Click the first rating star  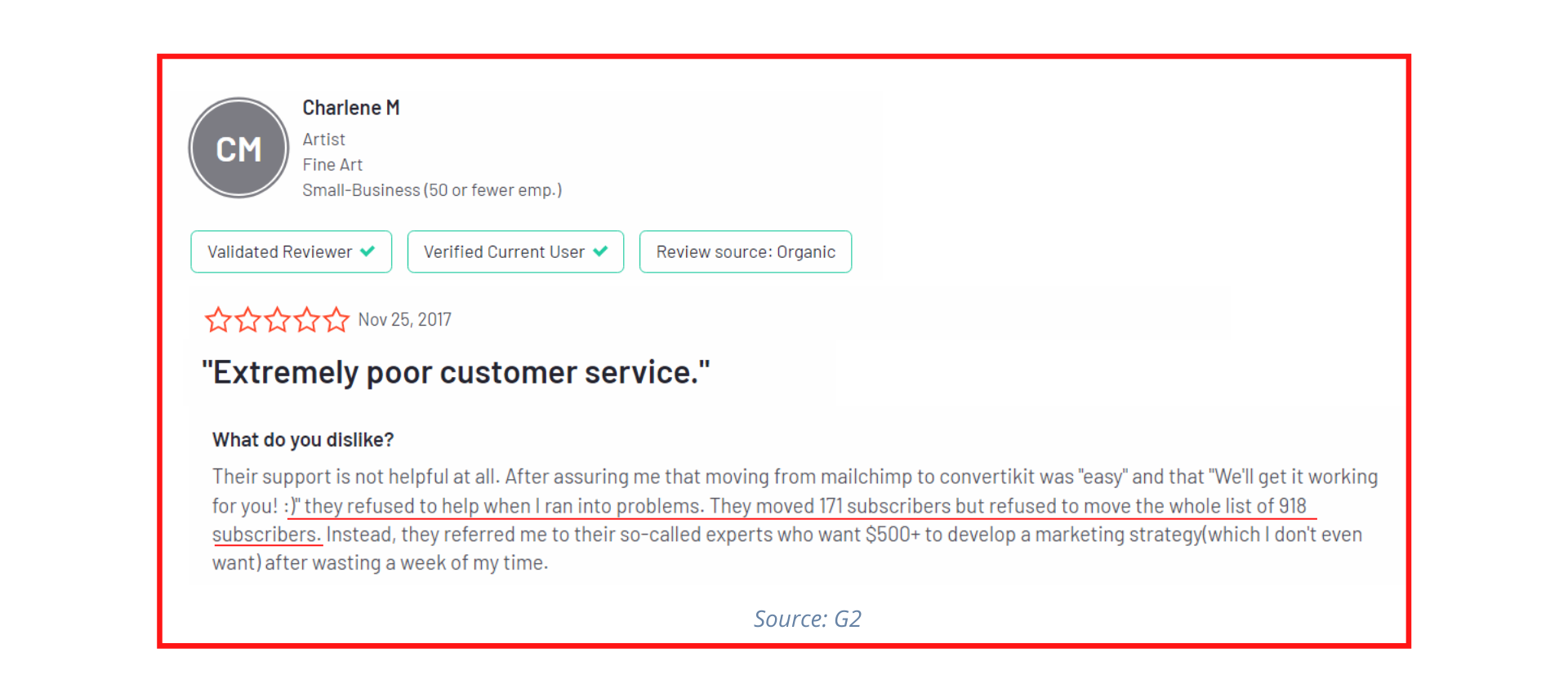tap(218, 319)
